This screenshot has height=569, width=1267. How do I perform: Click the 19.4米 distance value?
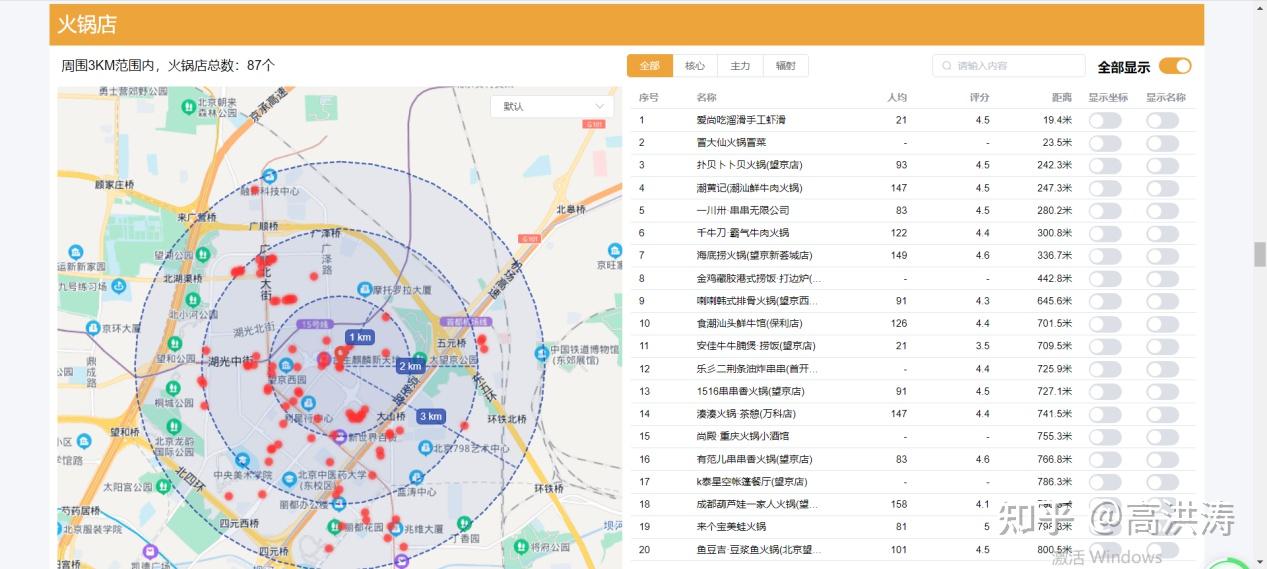click(1058, 120)
